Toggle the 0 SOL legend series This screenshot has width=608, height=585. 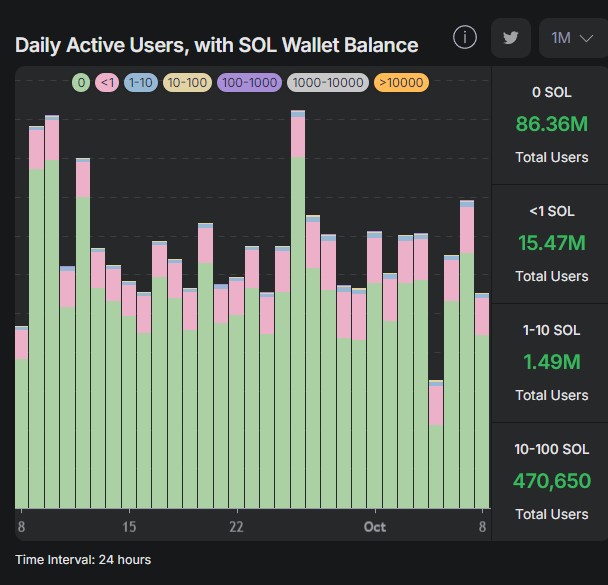[80, 83]
